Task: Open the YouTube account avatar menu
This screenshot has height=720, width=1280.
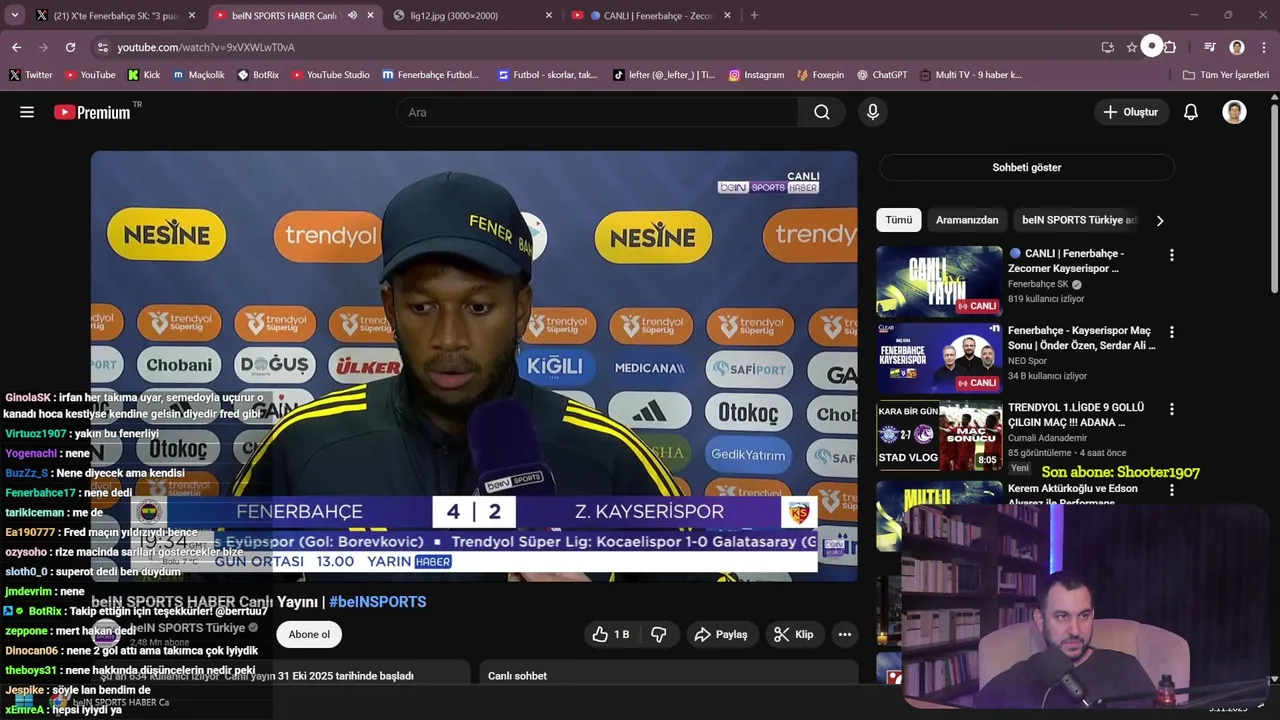Action: coord(1234,112)
